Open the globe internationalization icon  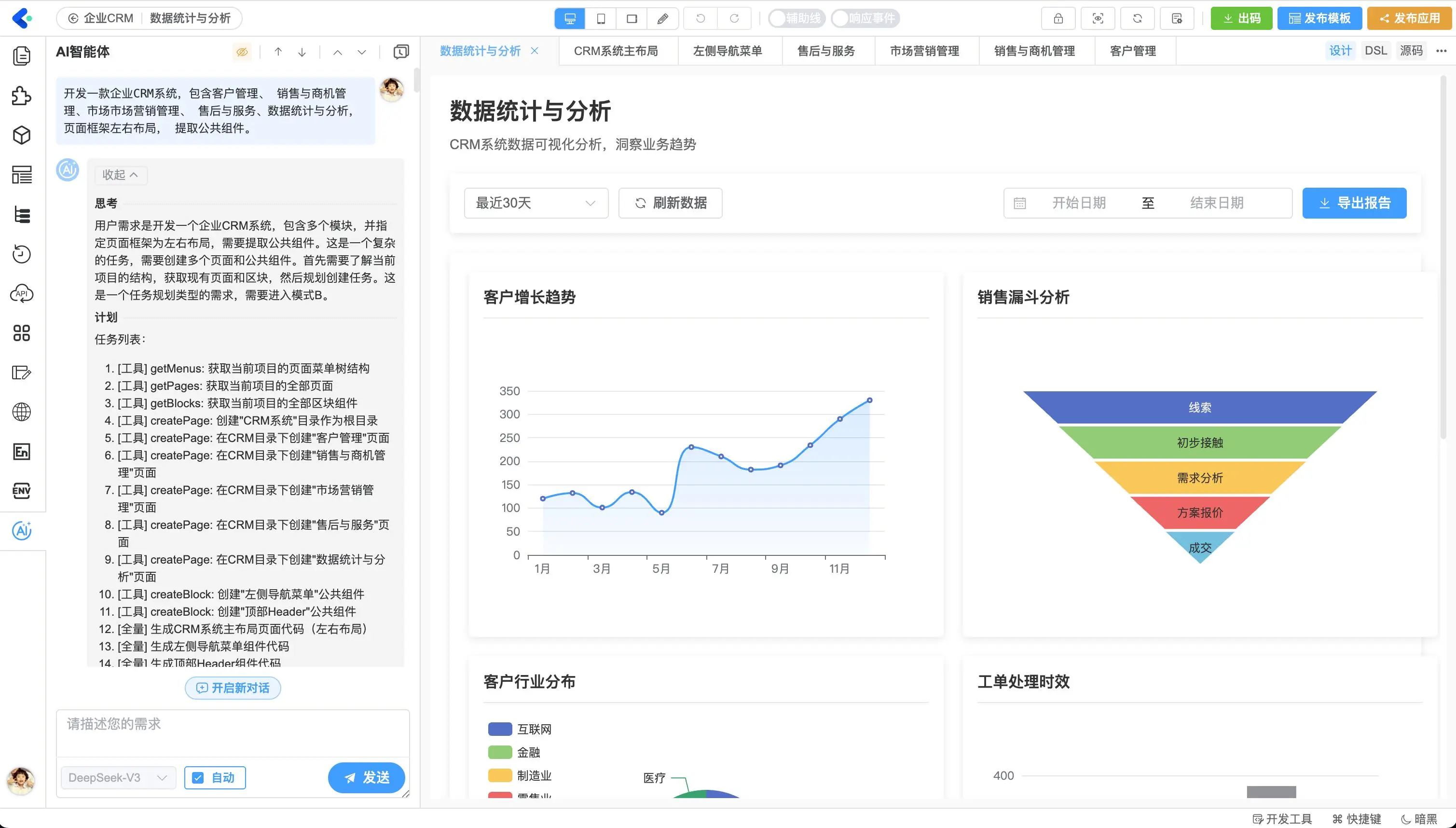click(x=22, y=412)
